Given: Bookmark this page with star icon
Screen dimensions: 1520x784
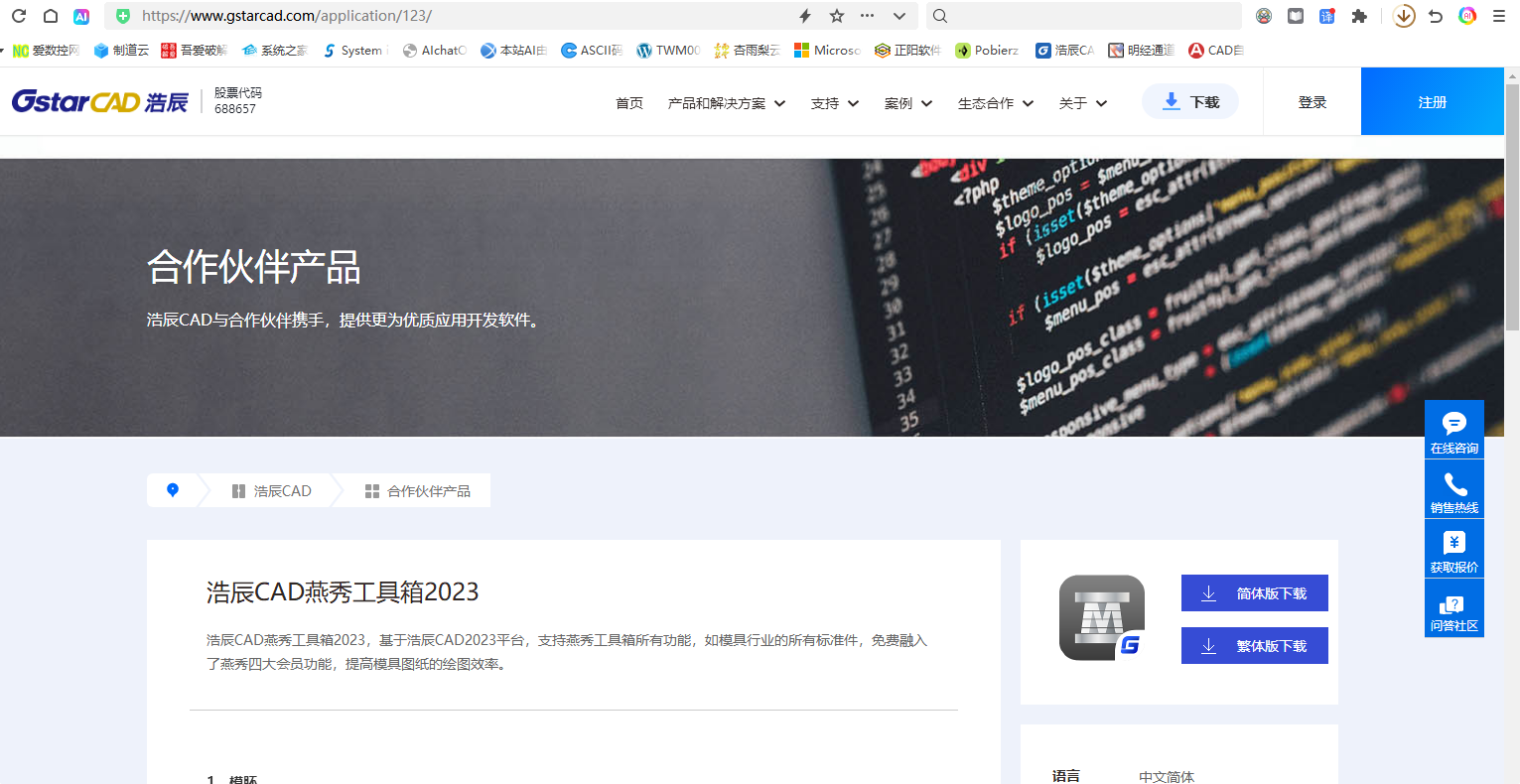Looking at the screenshot, I should pos(837,16).
